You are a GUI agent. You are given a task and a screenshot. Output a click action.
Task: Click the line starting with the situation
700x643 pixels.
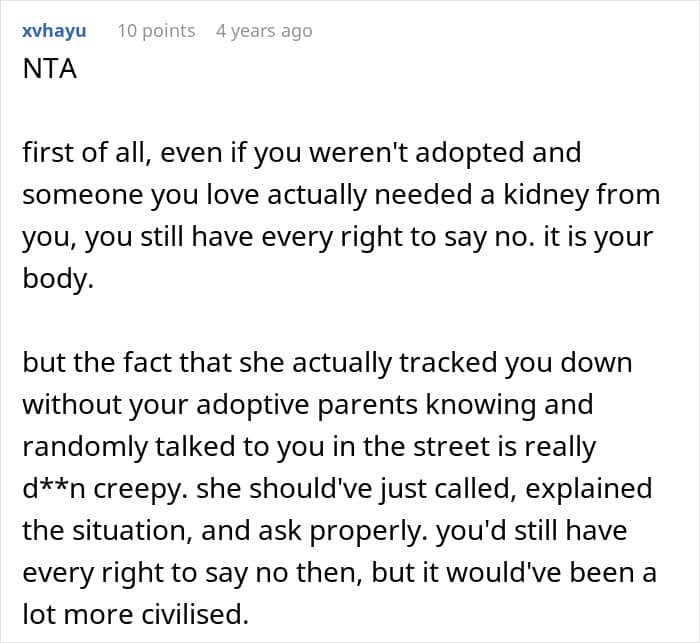324,529
